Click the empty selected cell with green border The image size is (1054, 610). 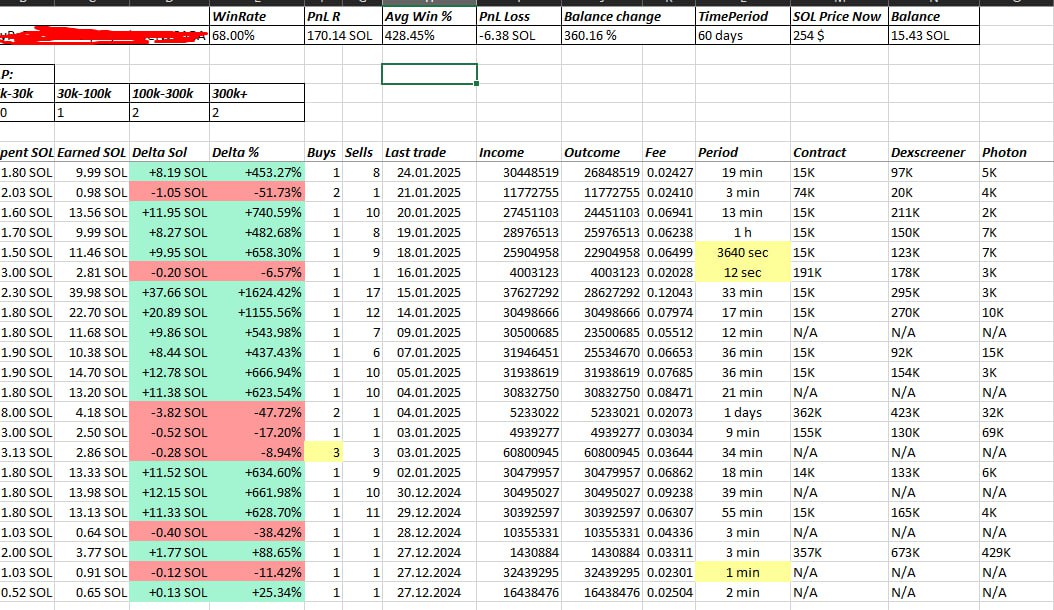pos(429,74)
